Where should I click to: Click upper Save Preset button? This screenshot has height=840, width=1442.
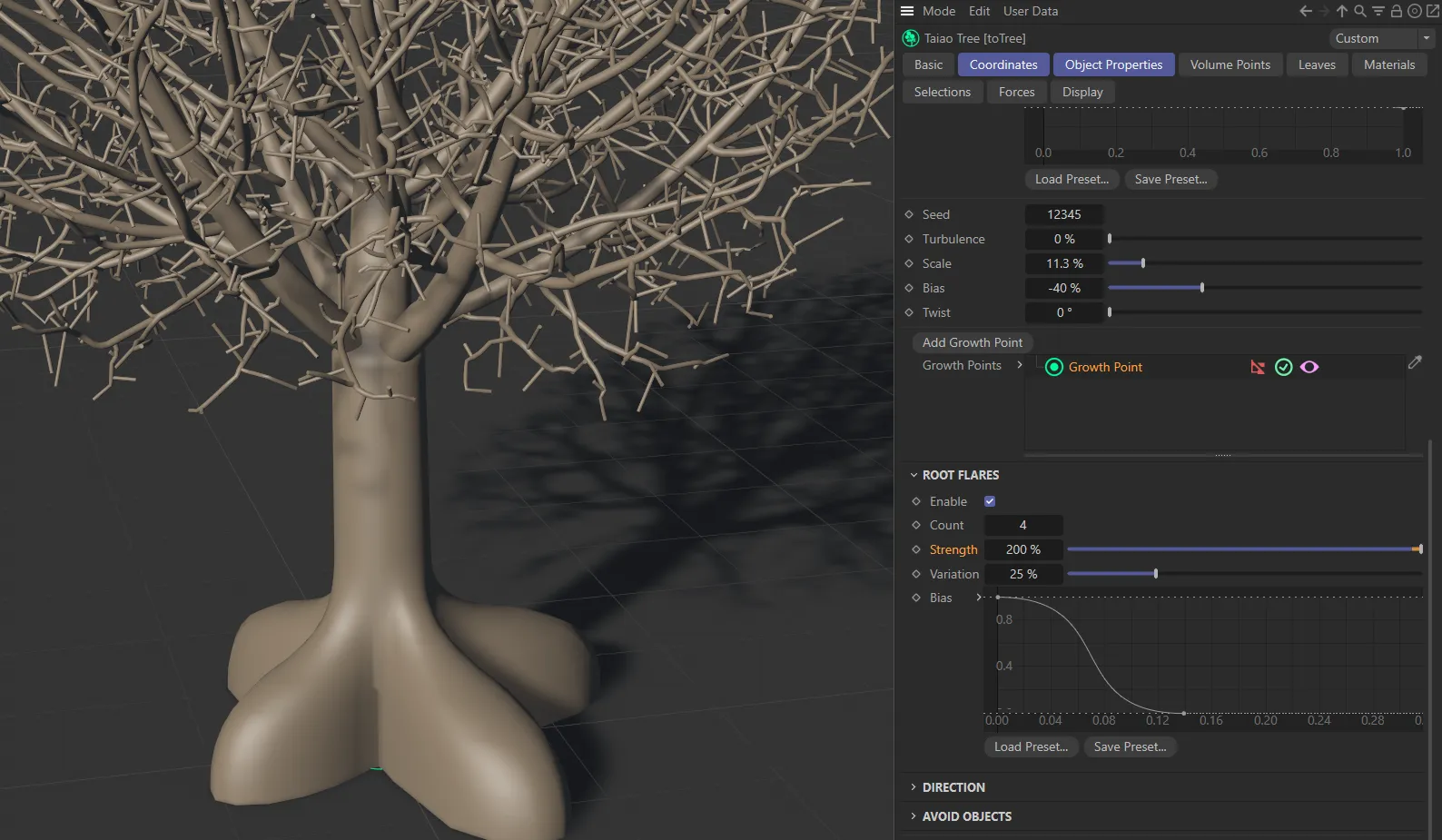pyautogui.click(x=1171, y=179)
